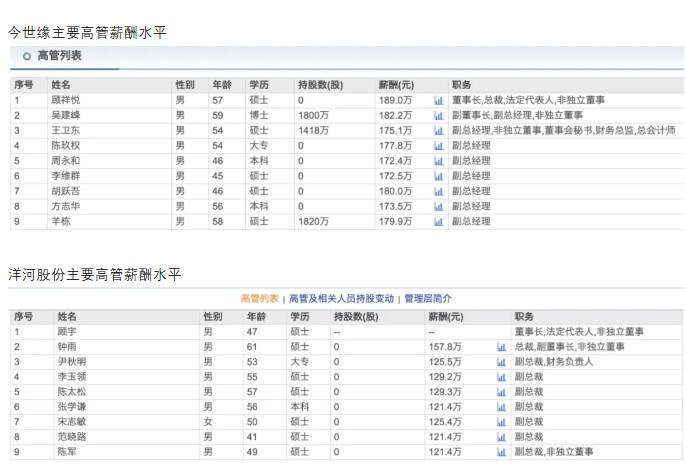View salary chart icon for 尹秋明

click(x=501, y=362)
